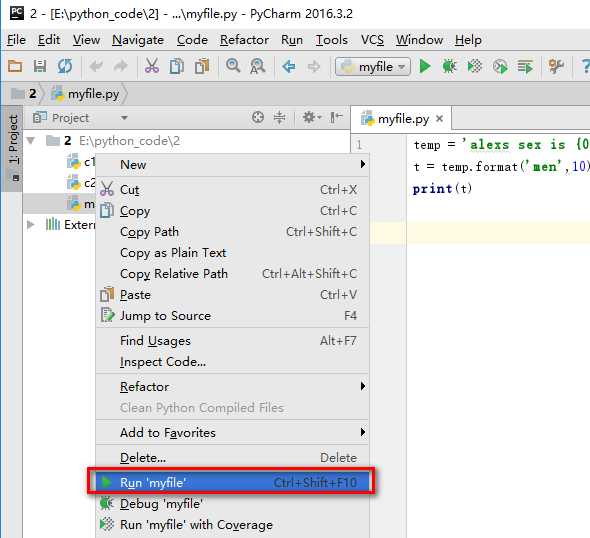This screenshot has width=590, height=538.
Task: Expand the Refactor submenu
Action: click(232, 386)
